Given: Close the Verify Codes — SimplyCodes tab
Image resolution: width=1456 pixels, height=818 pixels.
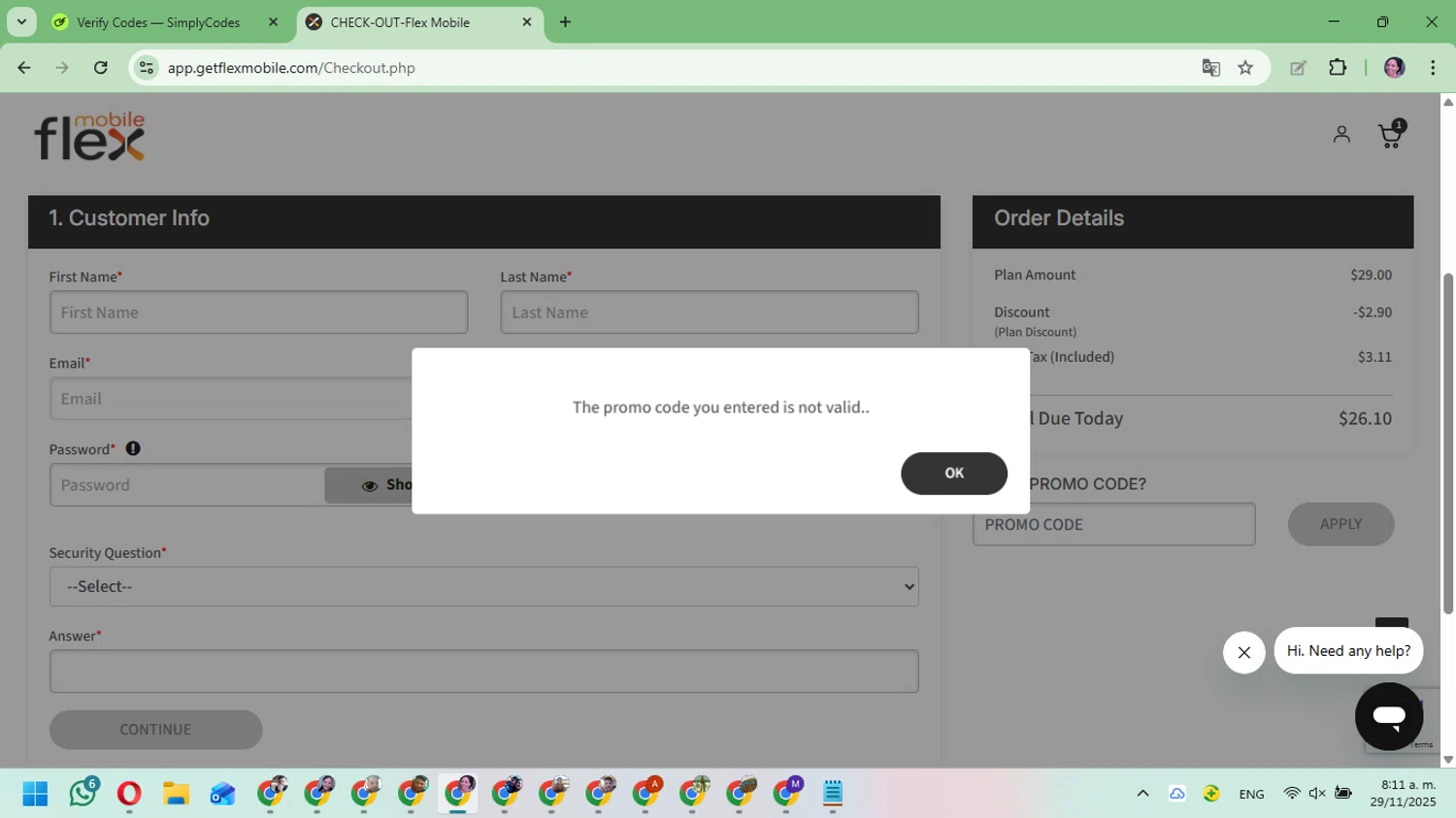Looking at the screenshot, I should (x=273, y=22).
